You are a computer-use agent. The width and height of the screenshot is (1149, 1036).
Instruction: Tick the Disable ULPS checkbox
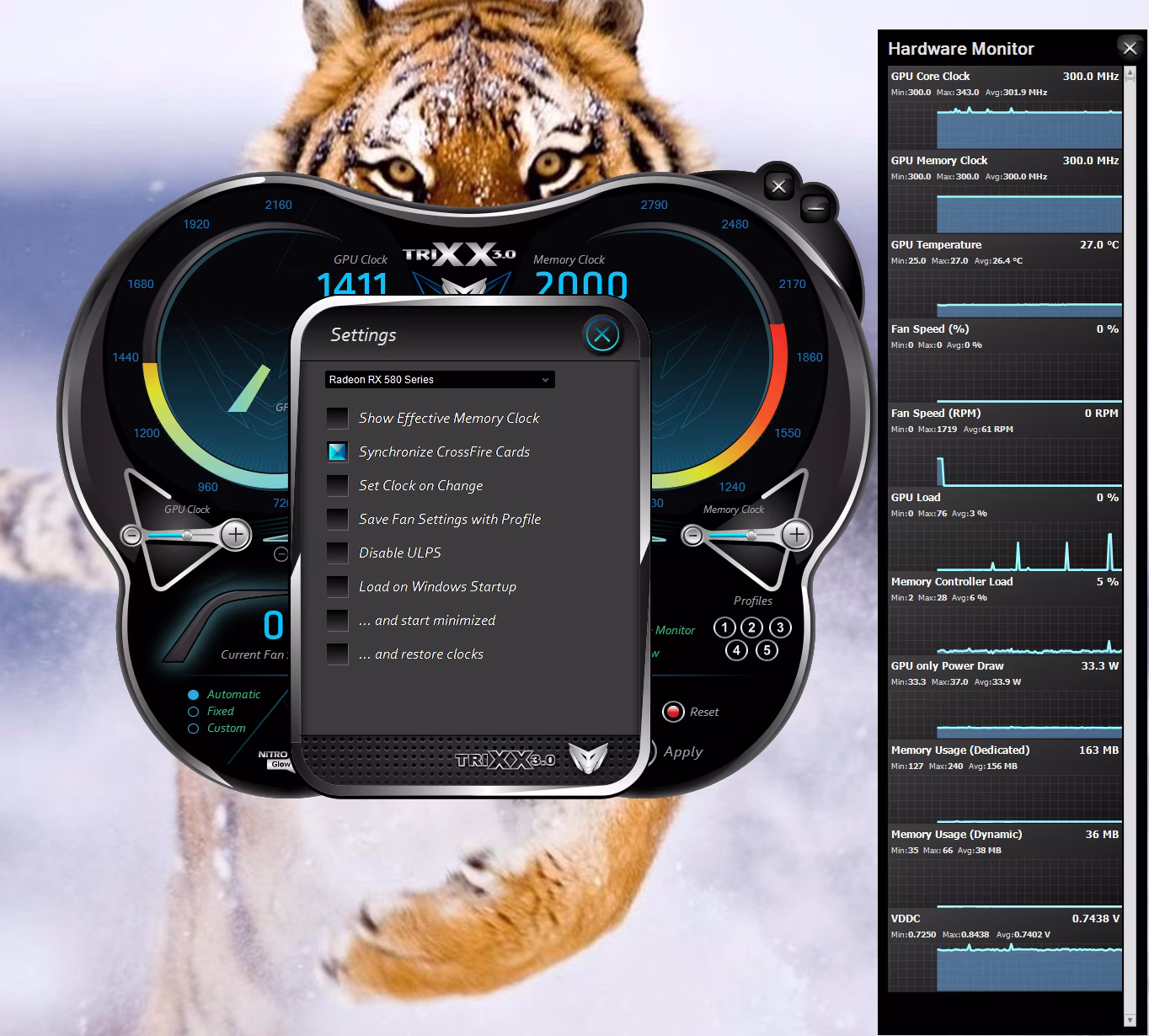[x=338, y=553]
